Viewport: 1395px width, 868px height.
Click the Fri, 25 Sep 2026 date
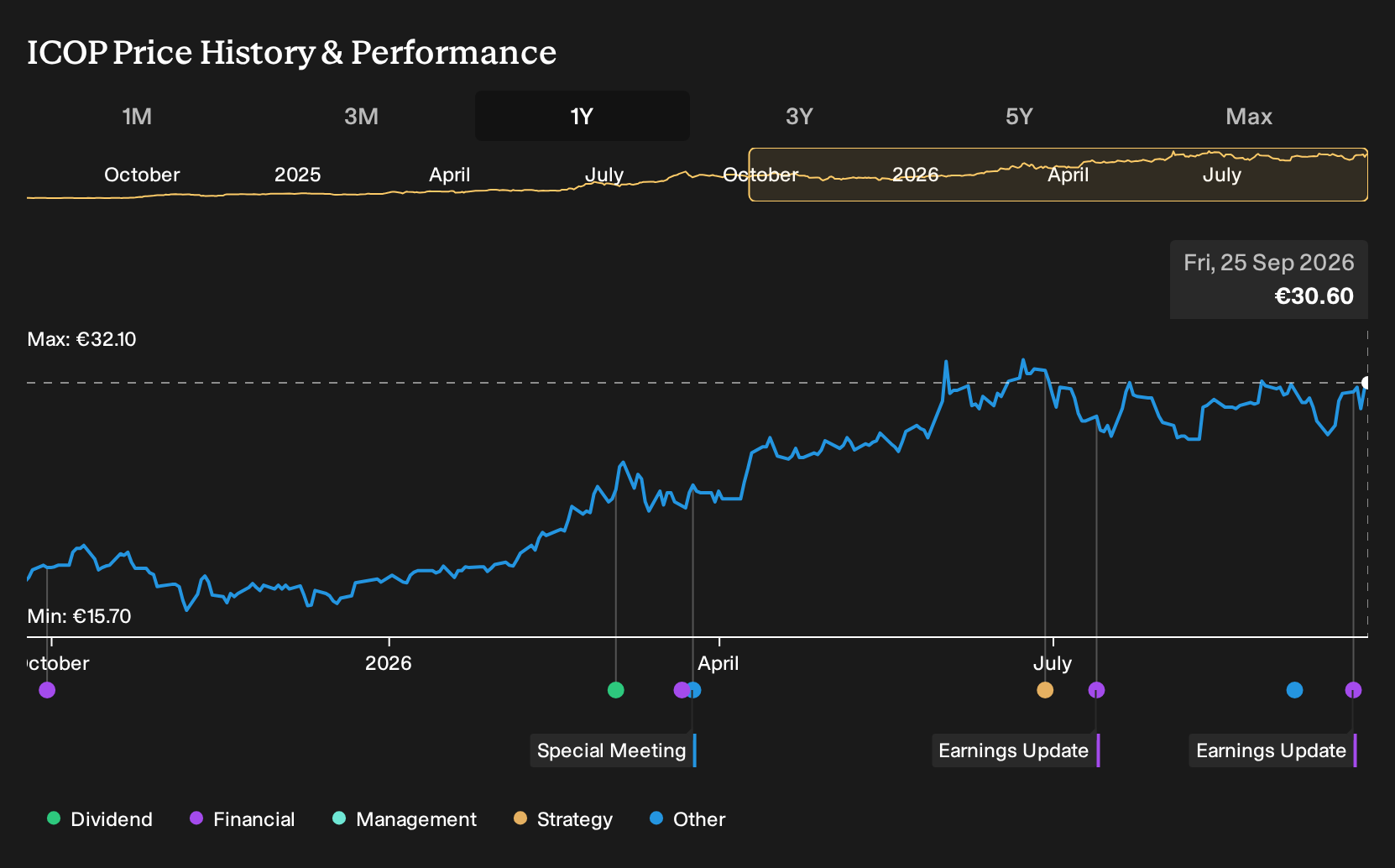pos(1268,263)
